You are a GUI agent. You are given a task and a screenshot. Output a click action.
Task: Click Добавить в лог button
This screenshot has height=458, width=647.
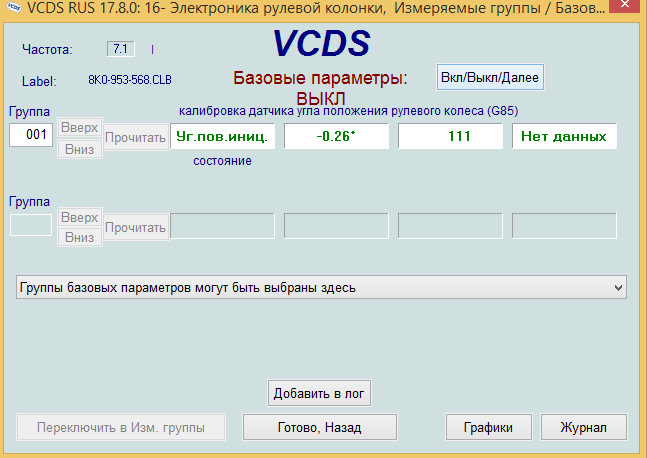(319, 394)
